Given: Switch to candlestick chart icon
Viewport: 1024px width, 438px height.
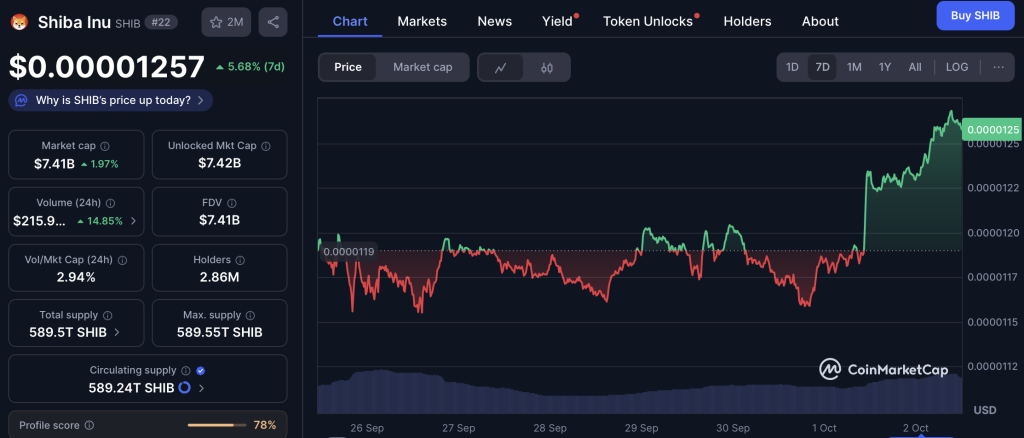Looking at the screenshot, I should [x=547, y=67].
